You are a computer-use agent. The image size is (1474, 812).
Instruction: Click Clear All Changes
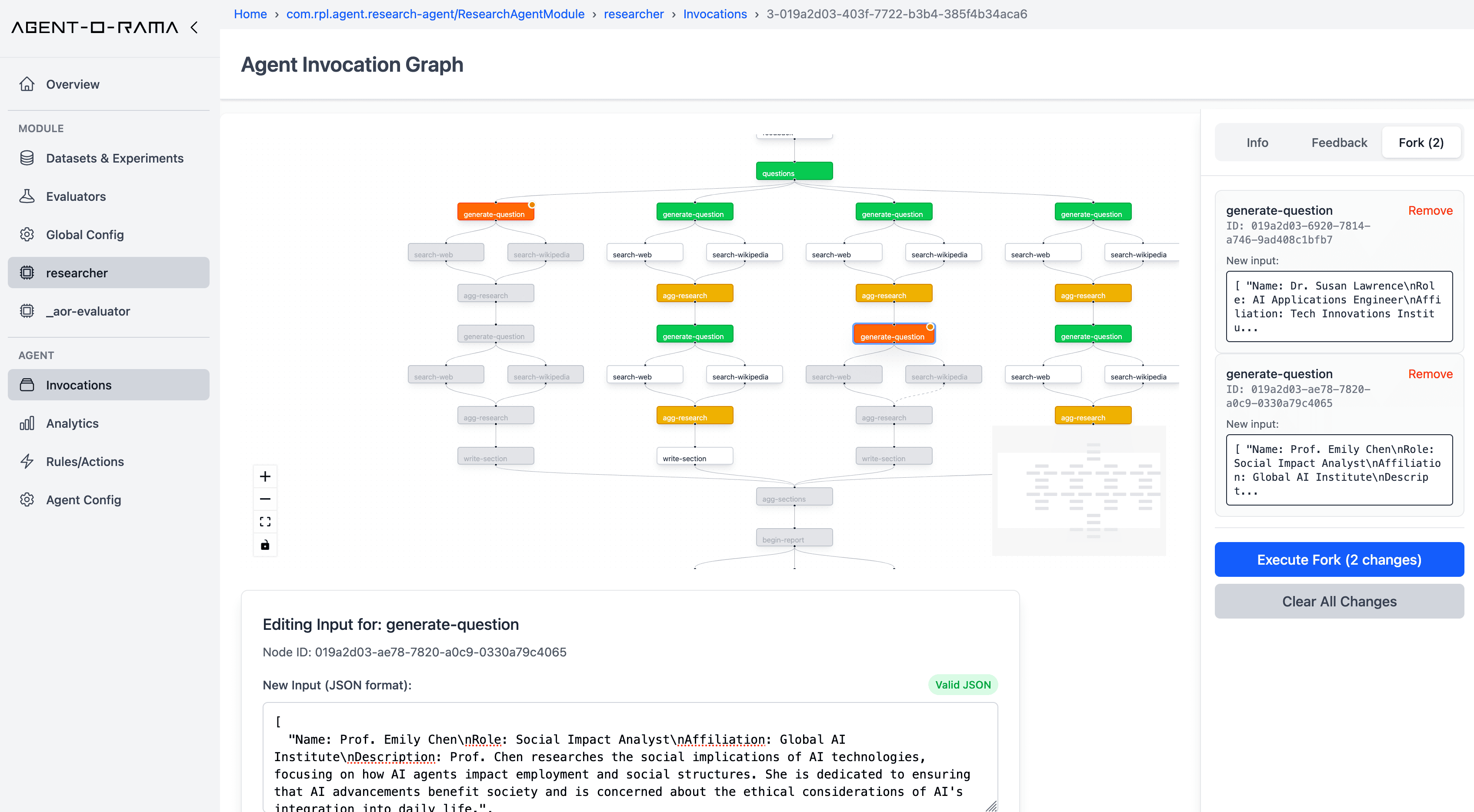point(1339,601)
